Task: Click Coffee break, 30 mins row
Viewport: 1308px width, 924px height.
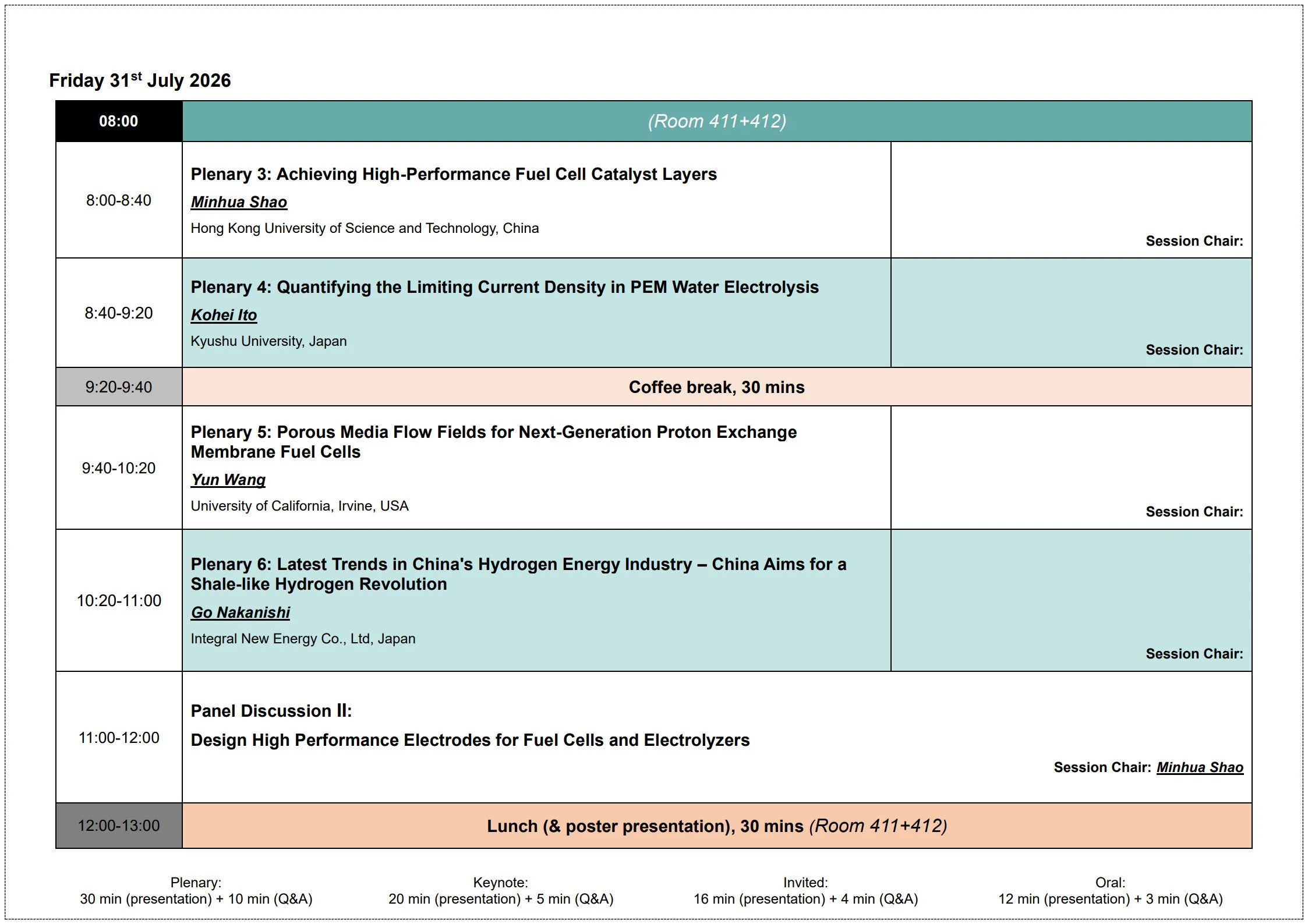Action: [717, 387]
